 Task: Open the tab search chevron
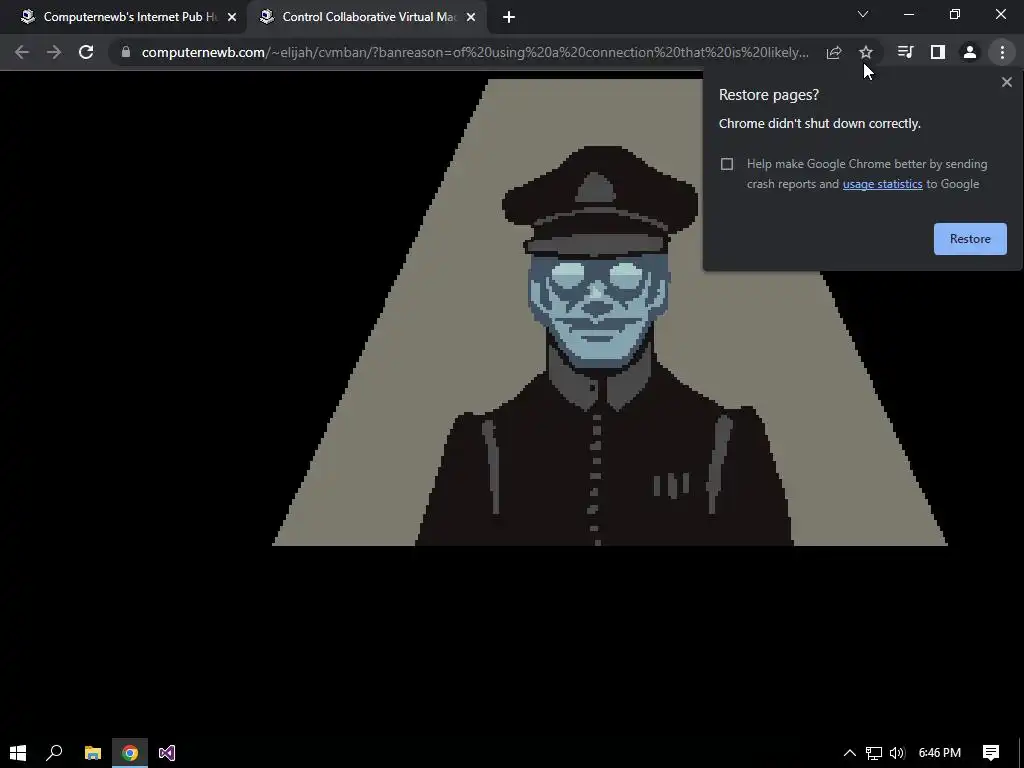863,14
